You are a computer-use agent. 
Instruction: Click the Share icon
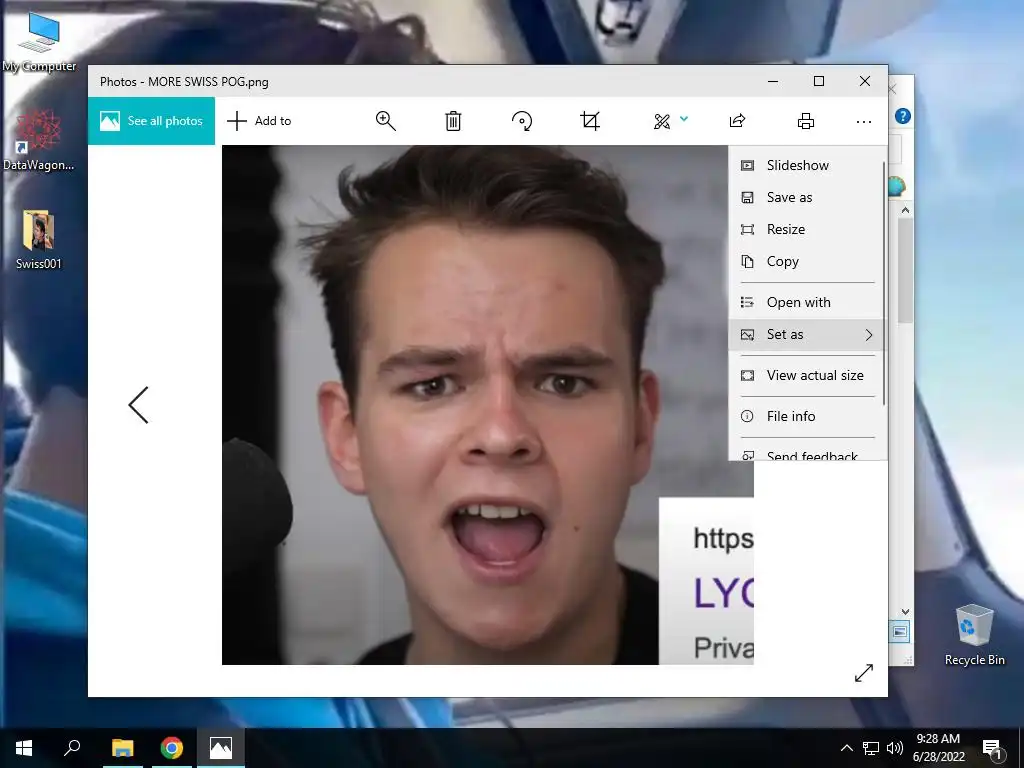coord(737,121)
